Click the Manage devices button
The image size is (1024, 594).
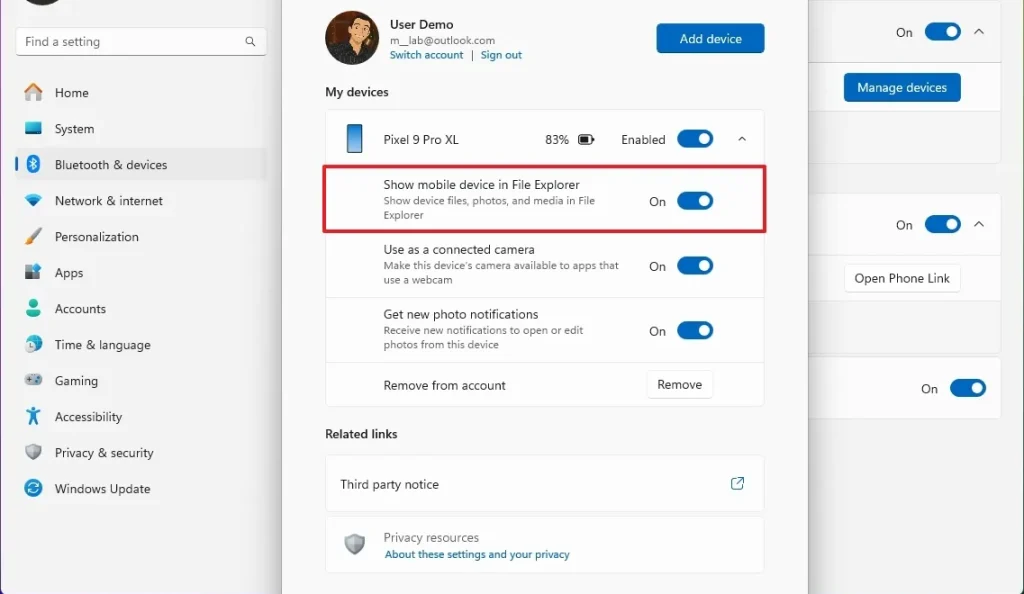click(901, 87)
